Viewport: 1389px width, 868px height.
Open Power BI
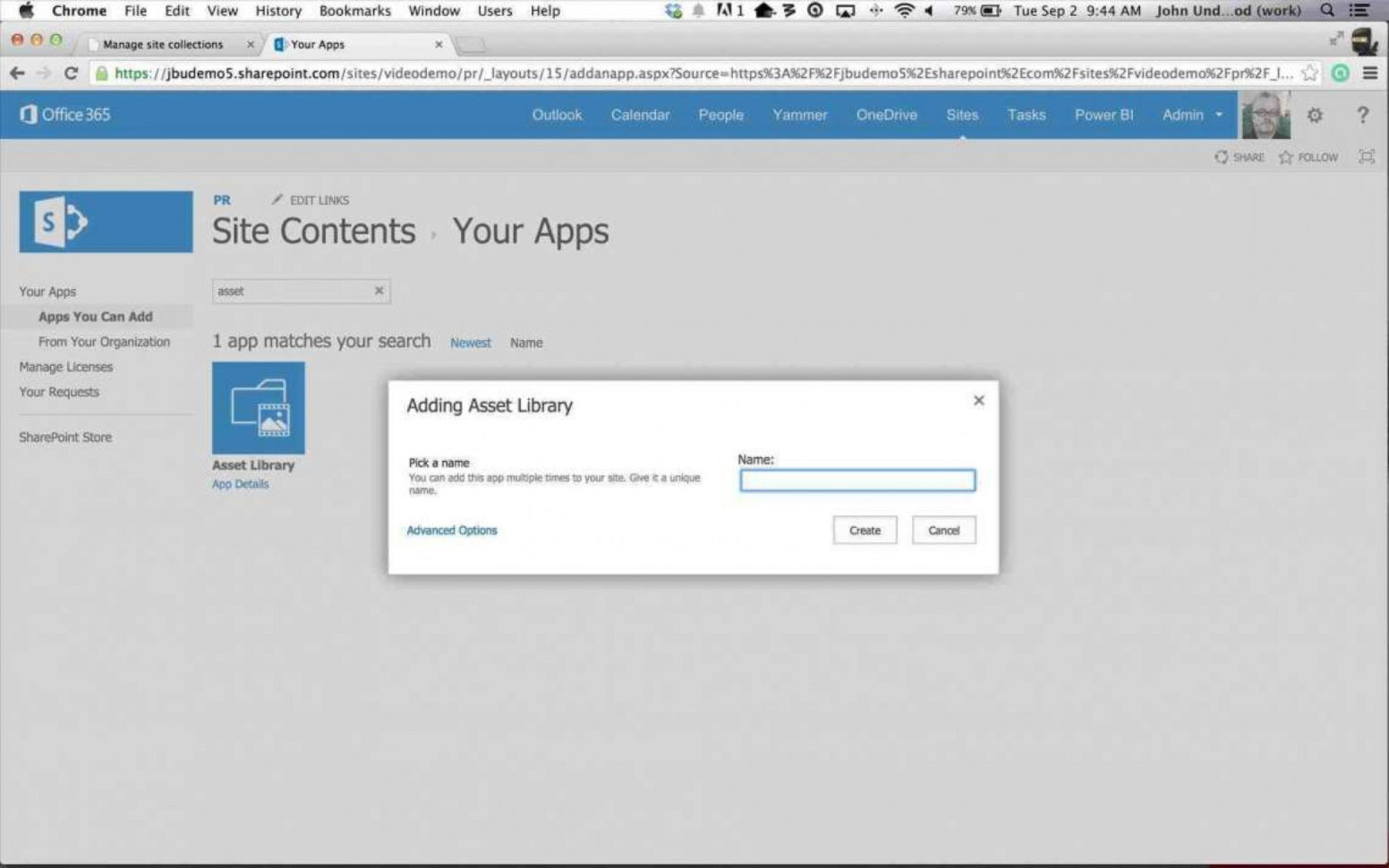click(1104, 115)
